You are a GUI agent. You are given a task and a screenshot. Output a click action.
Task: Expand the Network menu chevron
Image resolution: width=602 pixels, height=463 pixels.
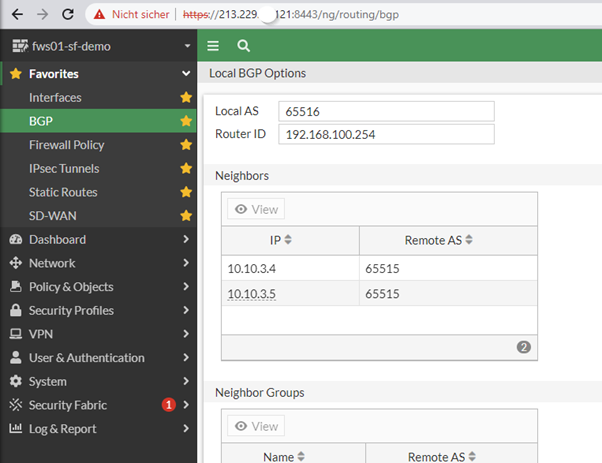pyautogui.click(x=186, y=263)
